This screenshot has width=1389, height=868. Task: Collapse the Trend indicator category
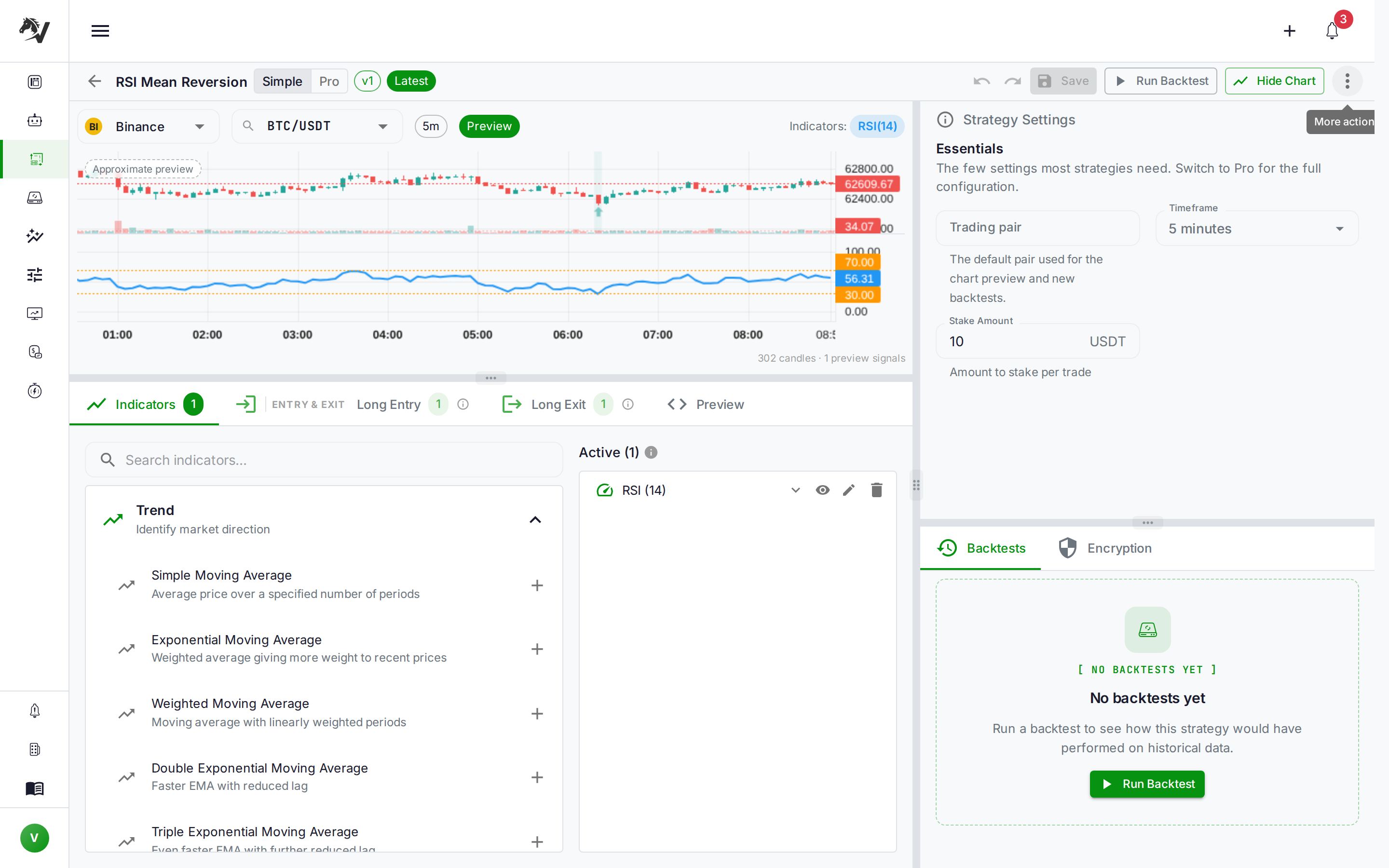(534, 519)
